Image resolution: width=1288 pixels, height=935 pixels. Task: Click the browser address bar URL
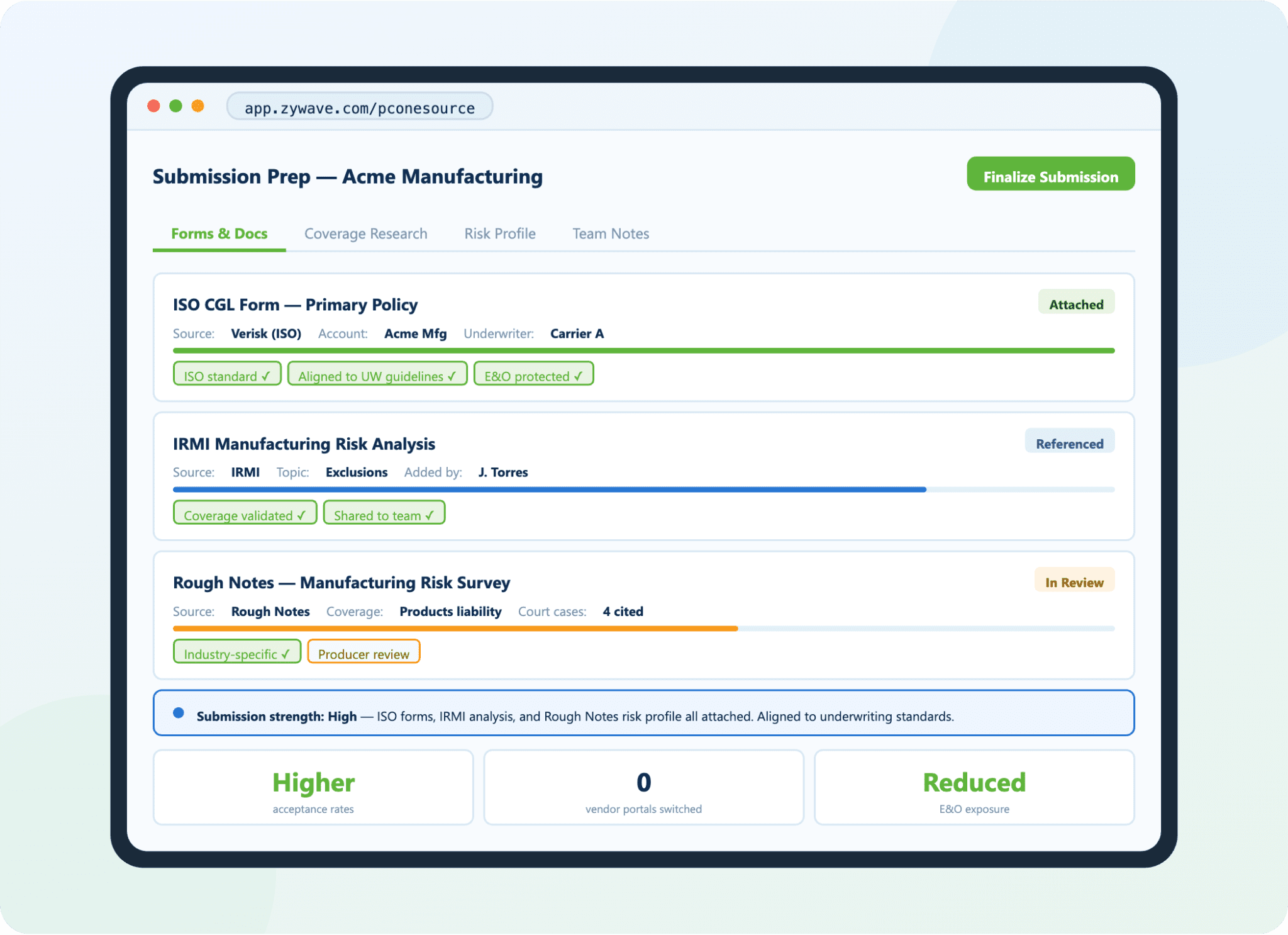[x=359, y=107]
